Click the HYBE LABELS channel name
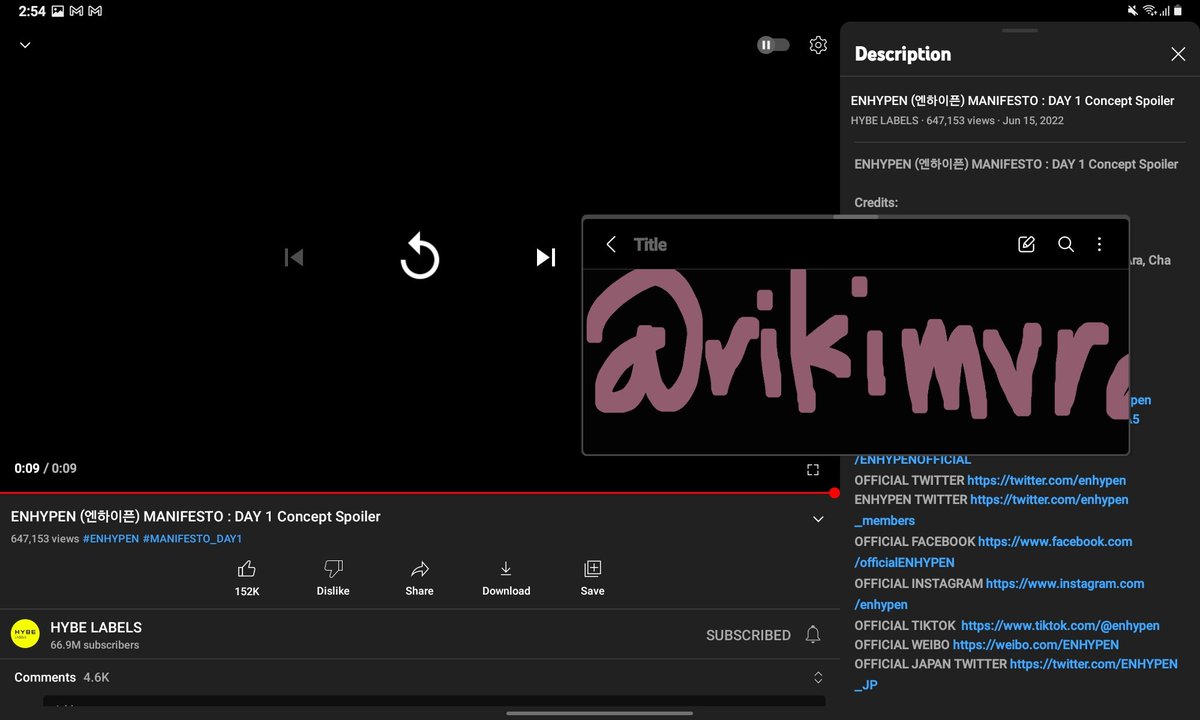 click(96, 627)
